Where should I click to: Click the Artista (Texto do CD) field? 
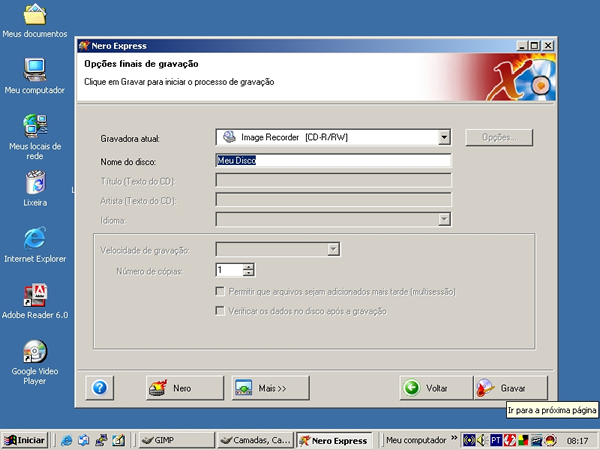[333, 200]
